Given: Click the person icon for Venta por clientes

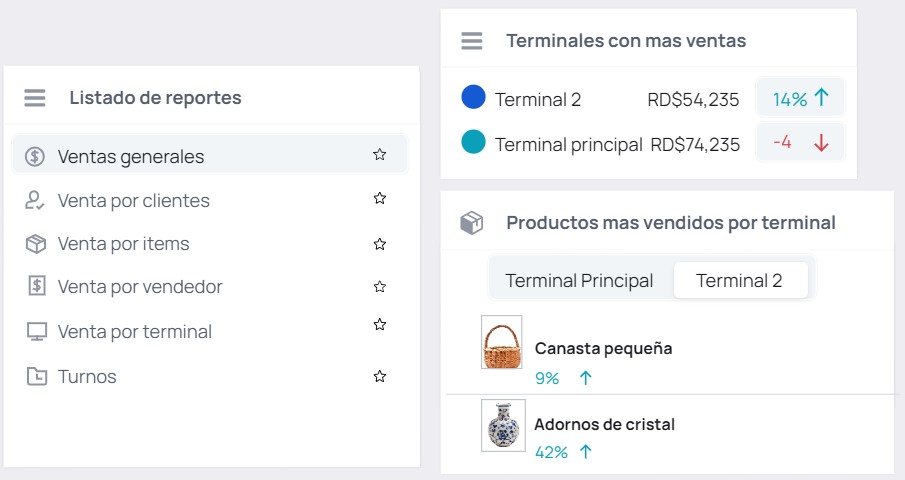Looking at the screenshot, I should point(36,200).
